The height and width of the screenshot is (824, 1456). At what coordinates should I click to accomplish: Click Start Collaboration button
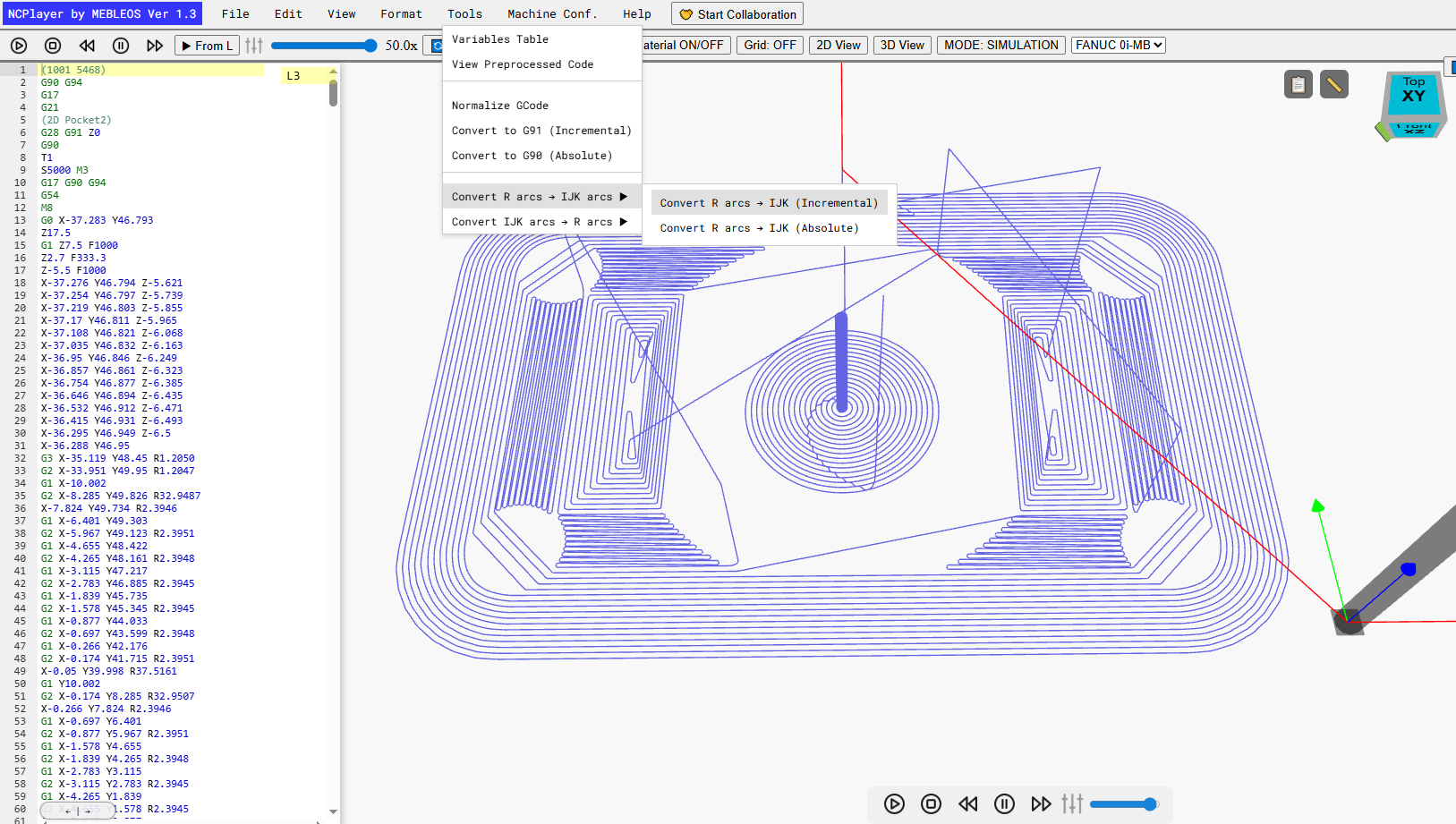point(737,14)
